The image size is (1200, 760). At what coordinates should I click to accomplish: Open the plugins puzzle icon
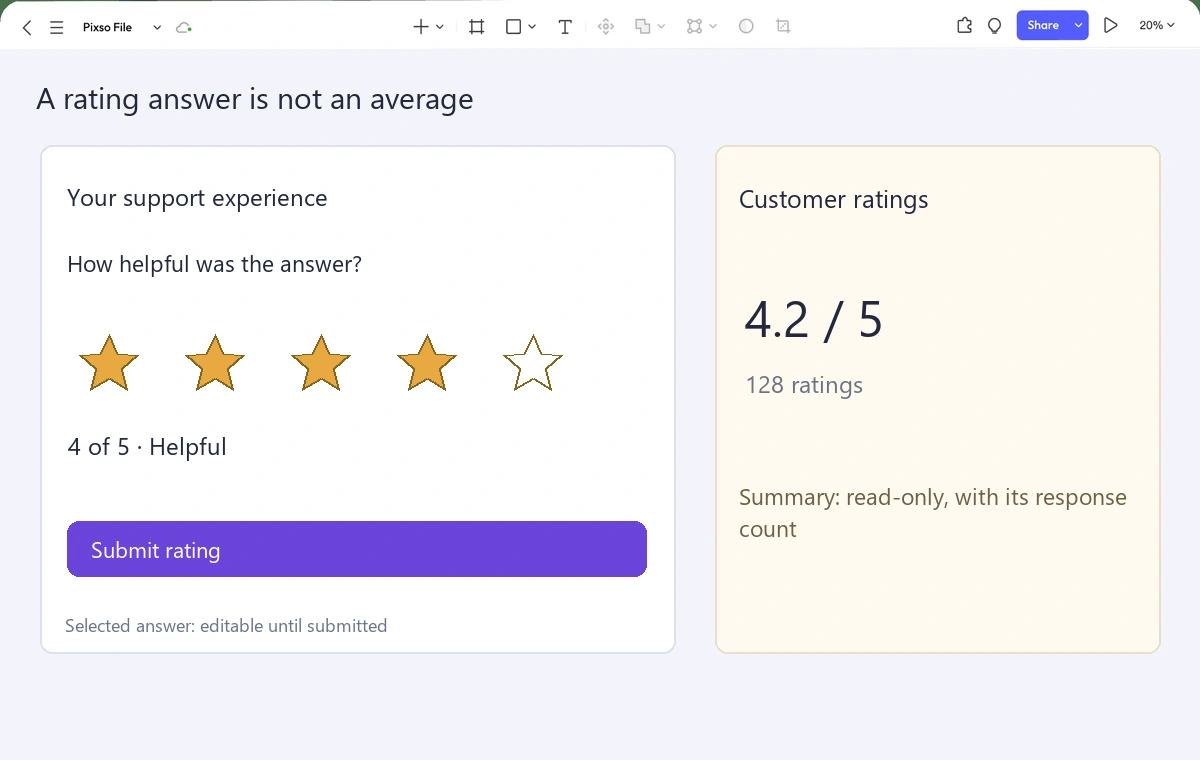[x=965, y=26]
